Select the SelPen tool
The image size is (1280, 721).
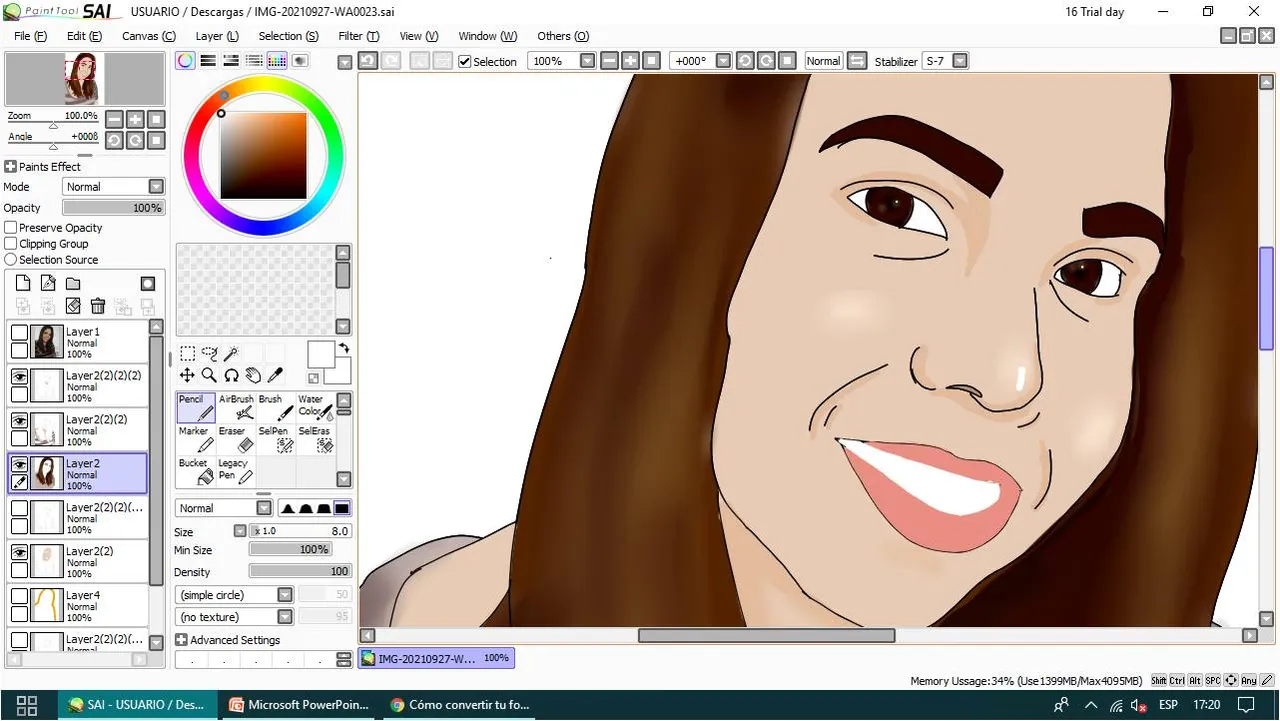tap(276, 439)
